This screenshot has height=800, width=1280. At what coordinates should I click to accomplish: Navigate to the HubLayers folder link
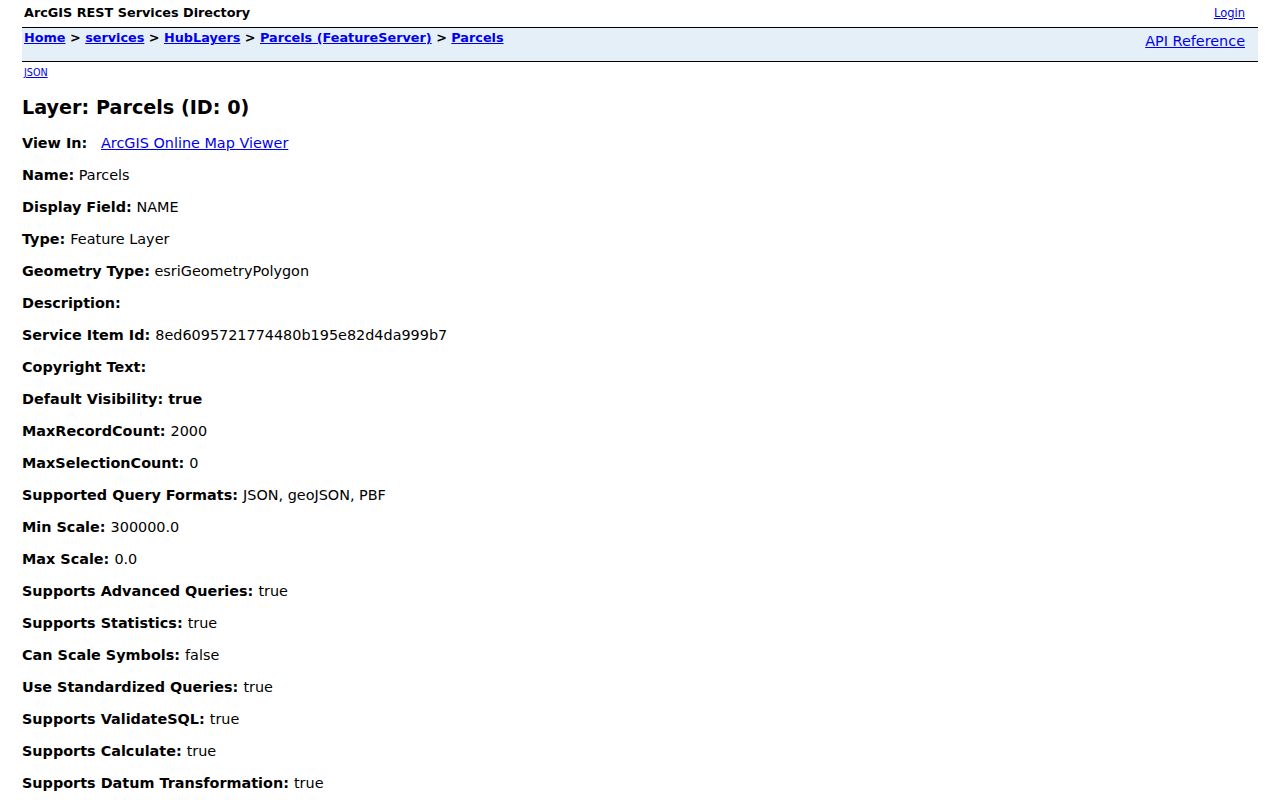pos(202,38)
